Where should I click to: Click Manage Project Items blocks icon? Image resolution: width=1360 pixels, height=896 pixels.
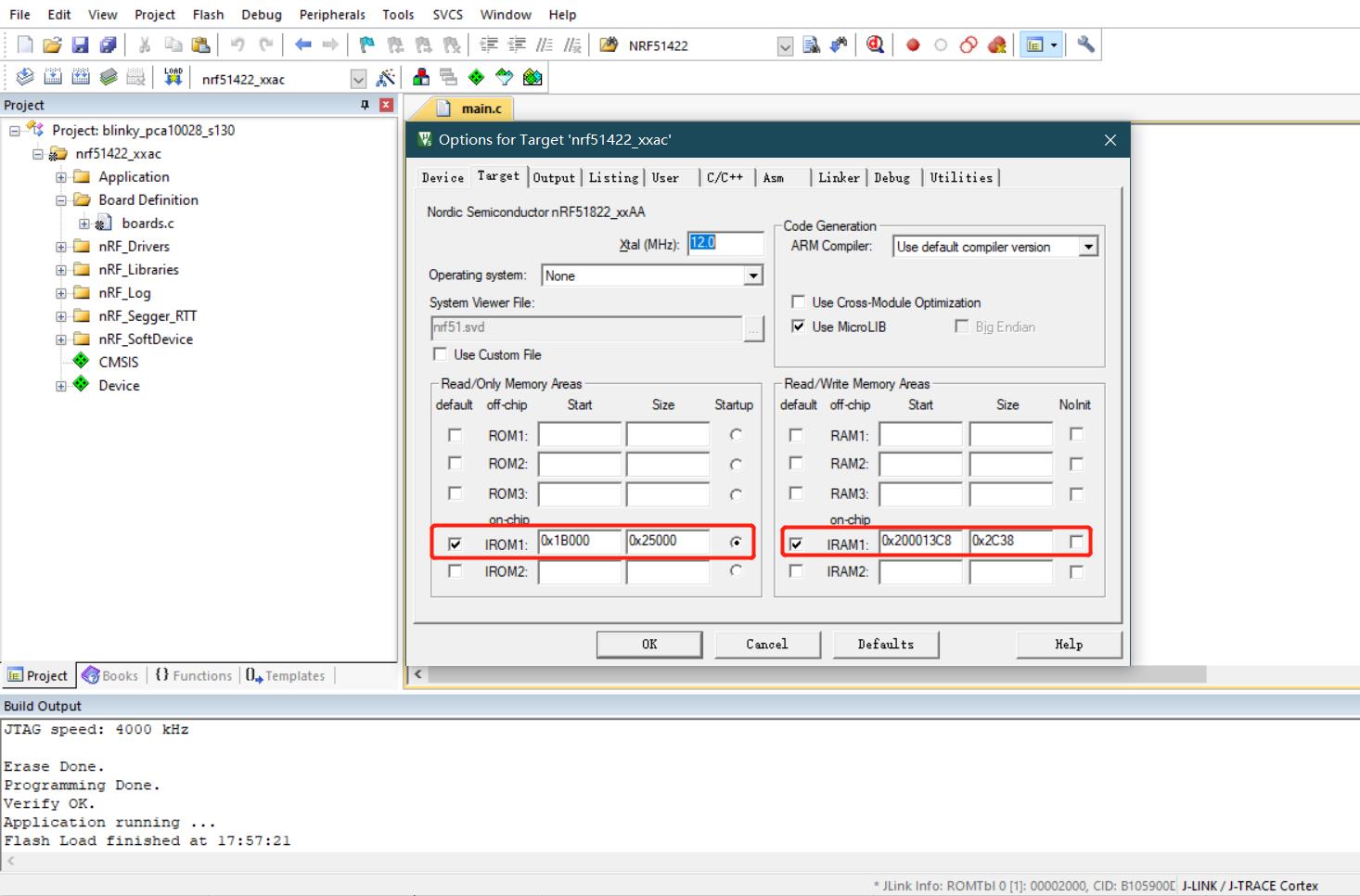click(421, 77)
